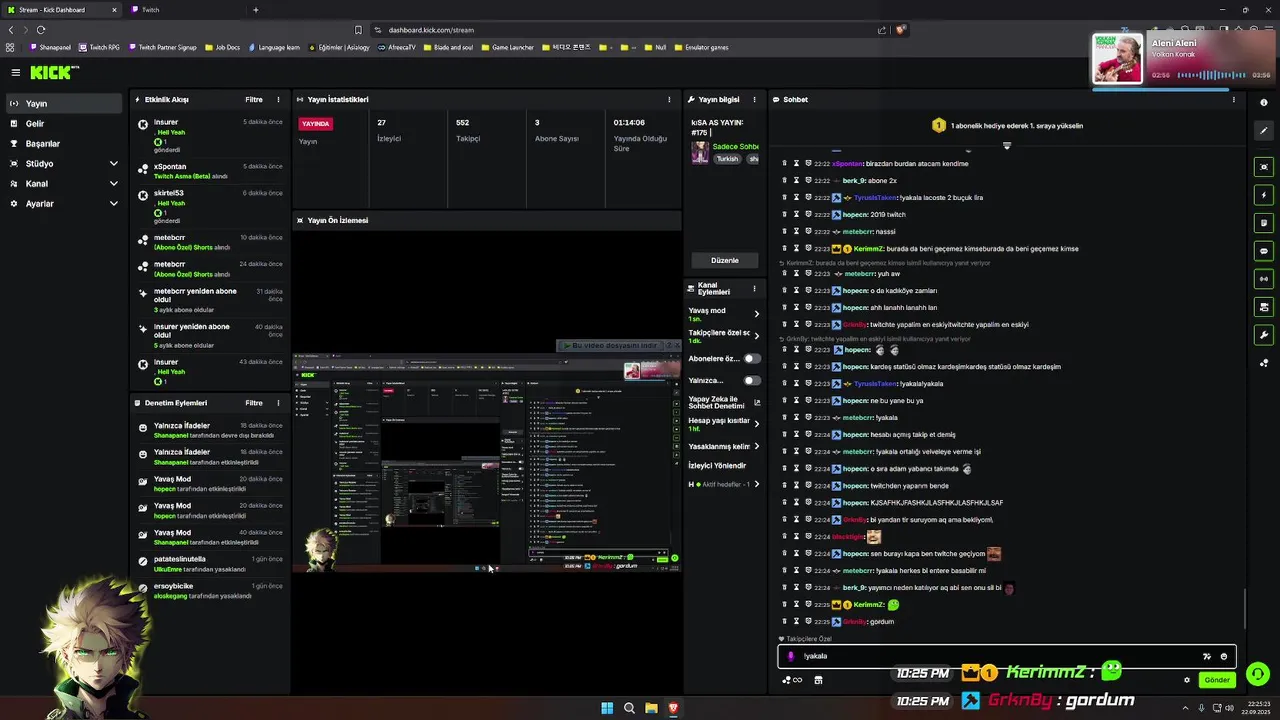Viewport: 1280px width, 720px height.
Task: Click the stream preview video thumbnail
Action: click(487, 461)
